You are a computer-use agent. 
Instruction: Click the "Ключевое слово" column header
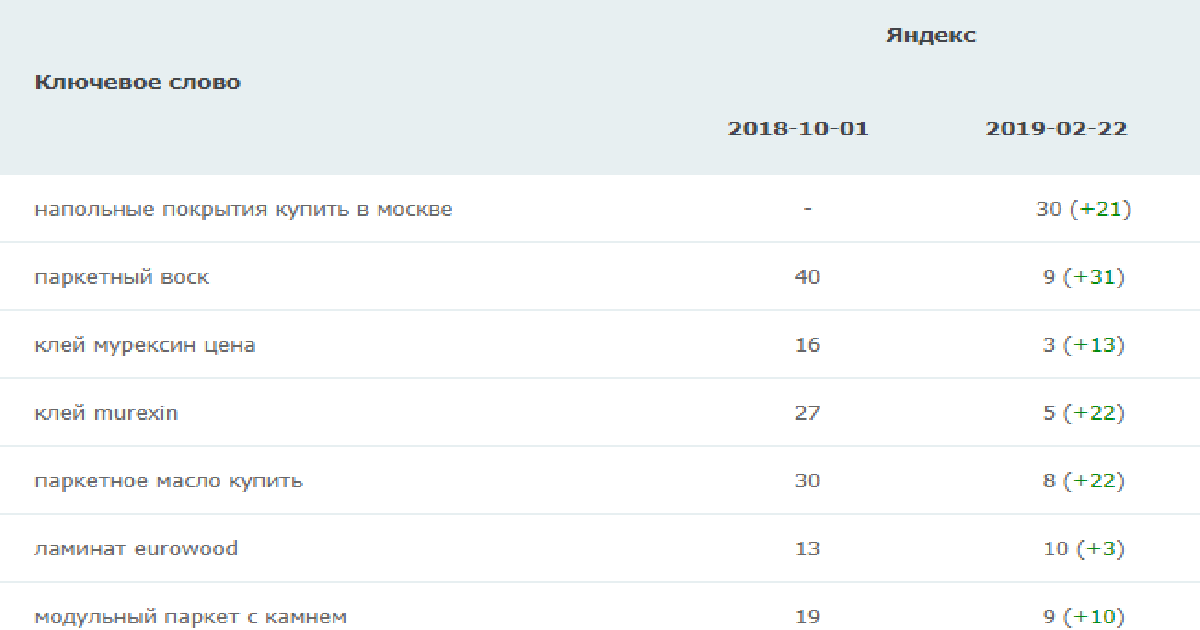(x=137, y=82)
